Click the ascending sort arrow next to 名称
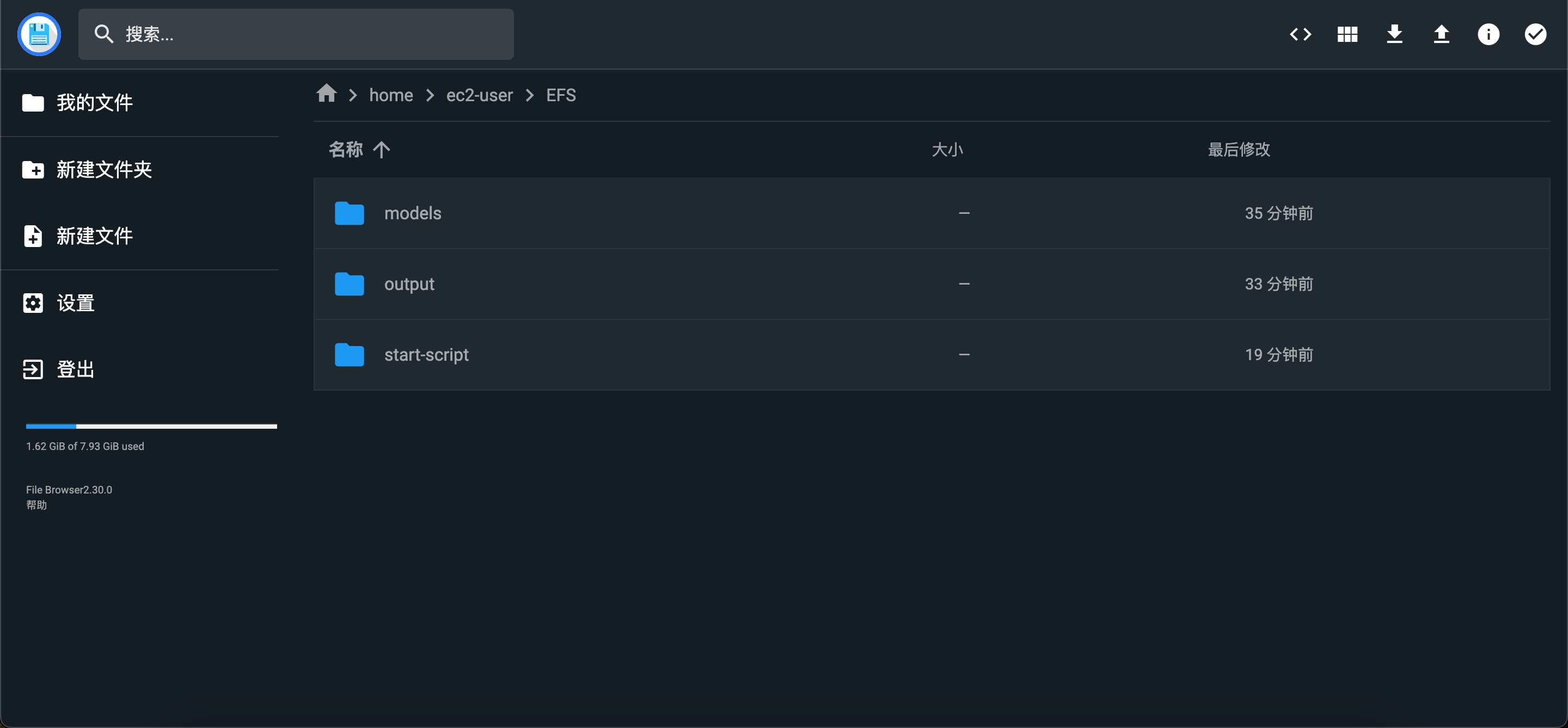The width and height of the screenshot is (1568, 728). click(381, 150)
